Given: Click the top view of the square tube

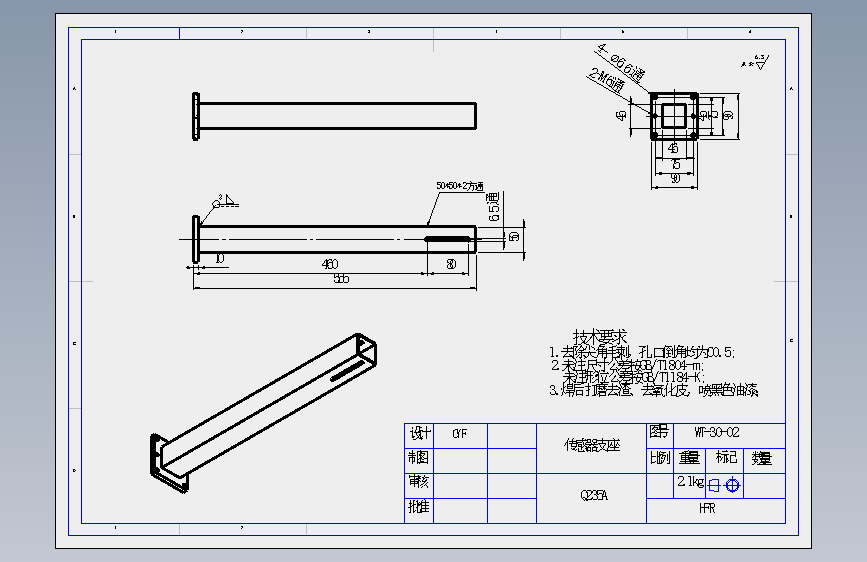Looking at the screenshot, I should 334,116.
